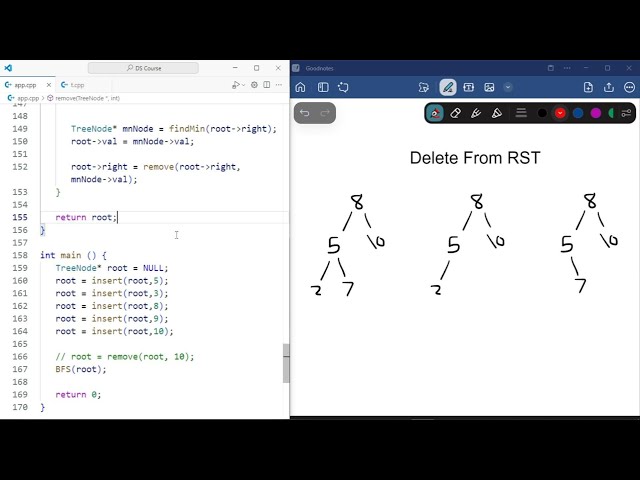Open Goodnotes title bar ellipsis menu
Viewport: 640px width, 480px height.
567,68
